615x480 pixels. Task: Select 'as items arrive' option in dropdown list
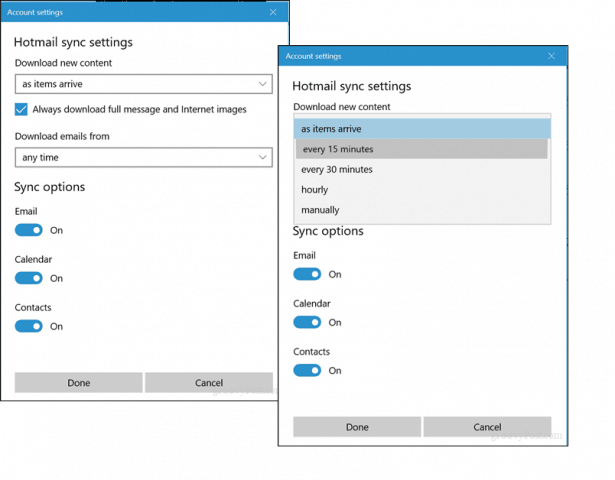click(x=422, y=129)
